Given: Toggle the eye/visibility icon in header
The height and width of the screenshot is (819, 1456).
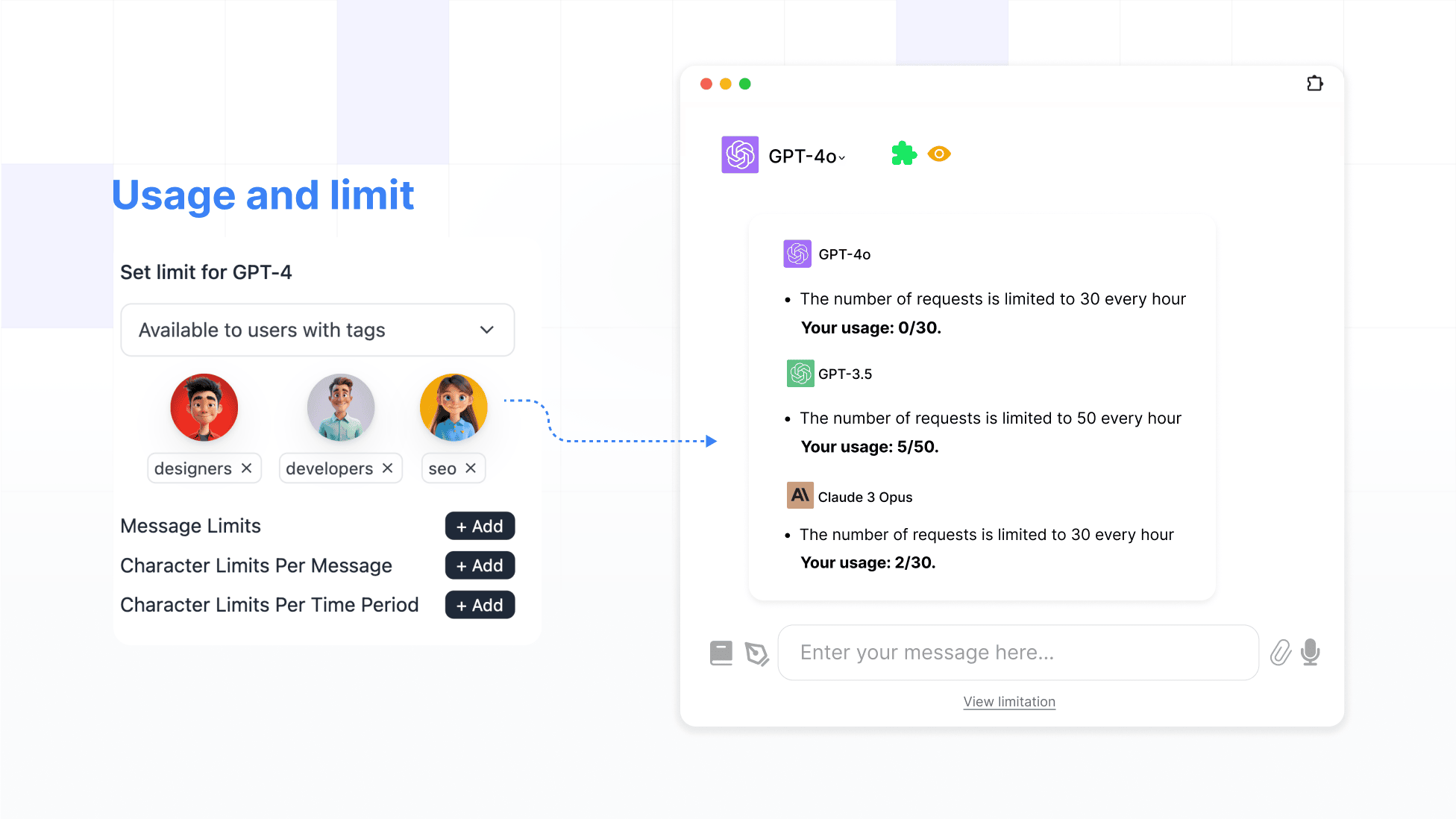Looking at the screenshot, I should tap(938, 154).
